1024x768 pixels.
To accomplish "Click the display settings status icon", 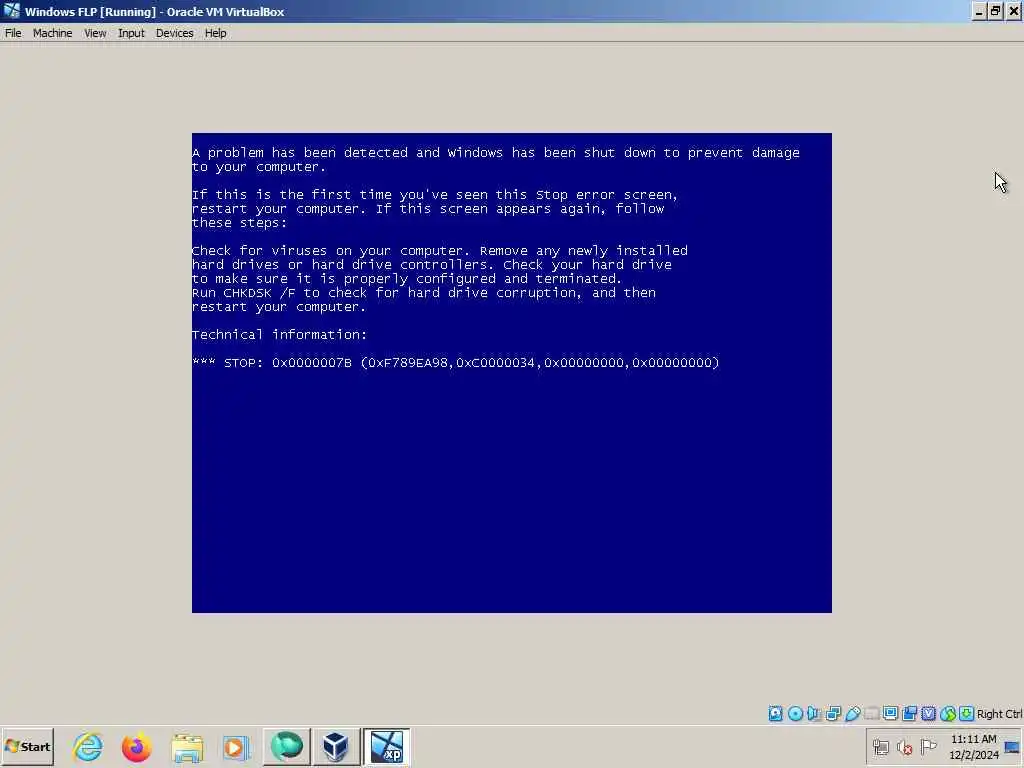I will click(x=890, y=713).
